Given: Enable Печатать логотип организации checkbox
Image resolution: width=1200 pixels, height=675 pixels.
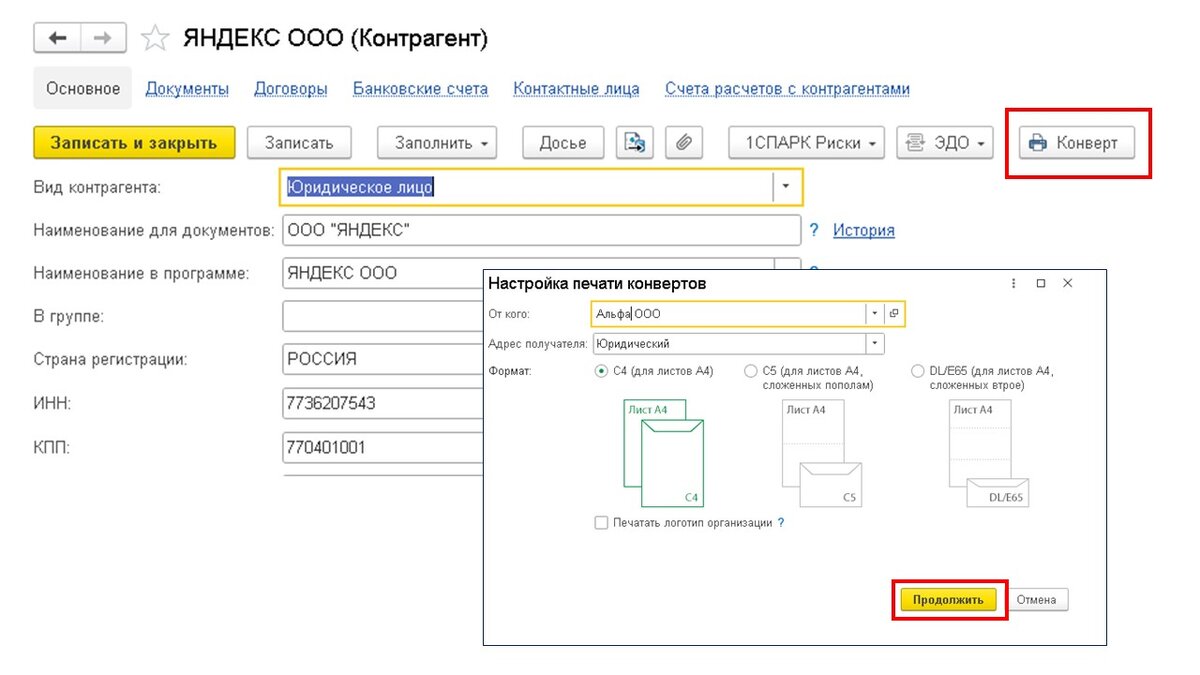Looking at the screenshot, I should click(601, 522).
